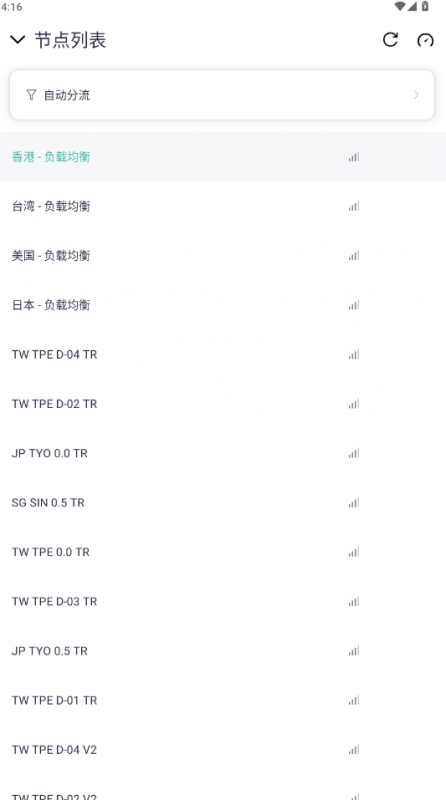Click the 节点列表 title
Screen dimensions: 446x800
click(x=70, y=40)
